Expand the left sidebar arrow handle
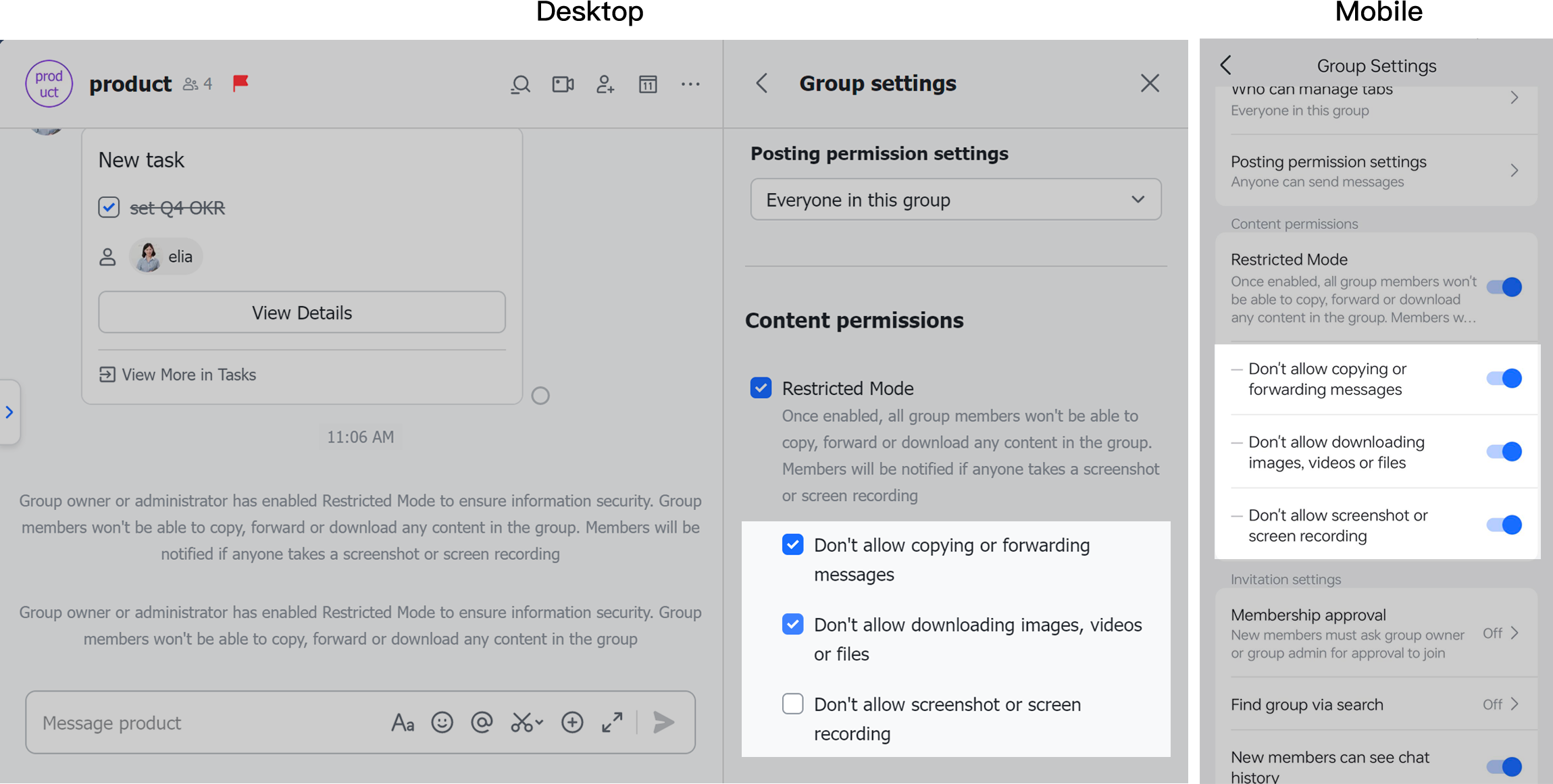Viewport: 1553px width, 784px height. 9,412
